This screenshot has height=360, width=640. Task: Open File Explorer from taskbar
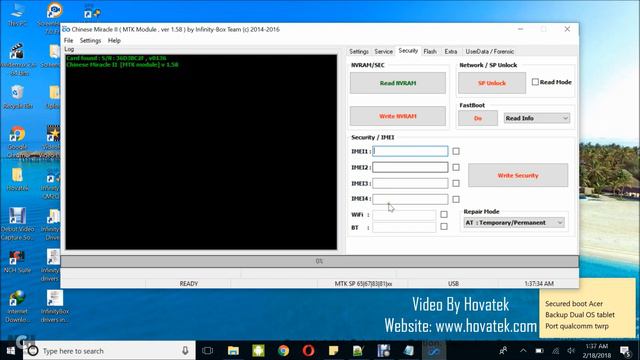tap(233, 351)
